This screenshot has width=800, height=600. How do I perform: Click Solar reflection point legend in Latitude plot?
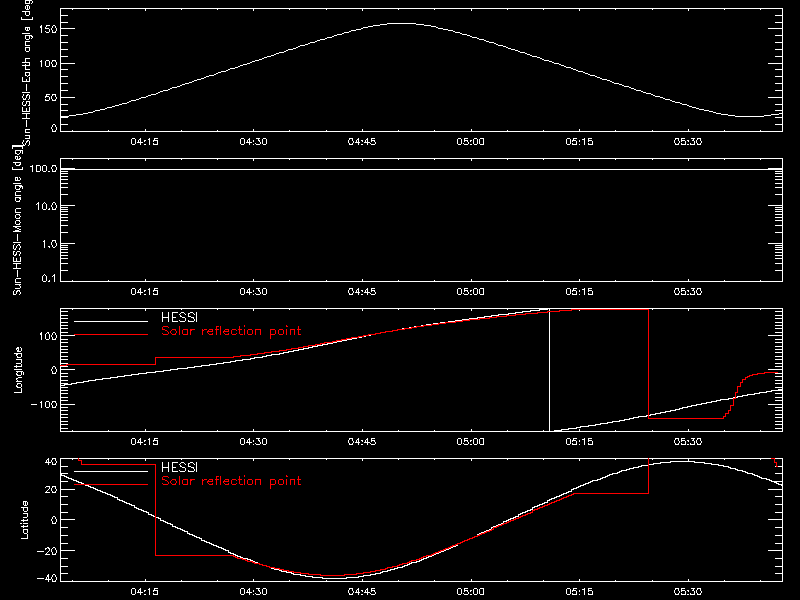point(231,481)
